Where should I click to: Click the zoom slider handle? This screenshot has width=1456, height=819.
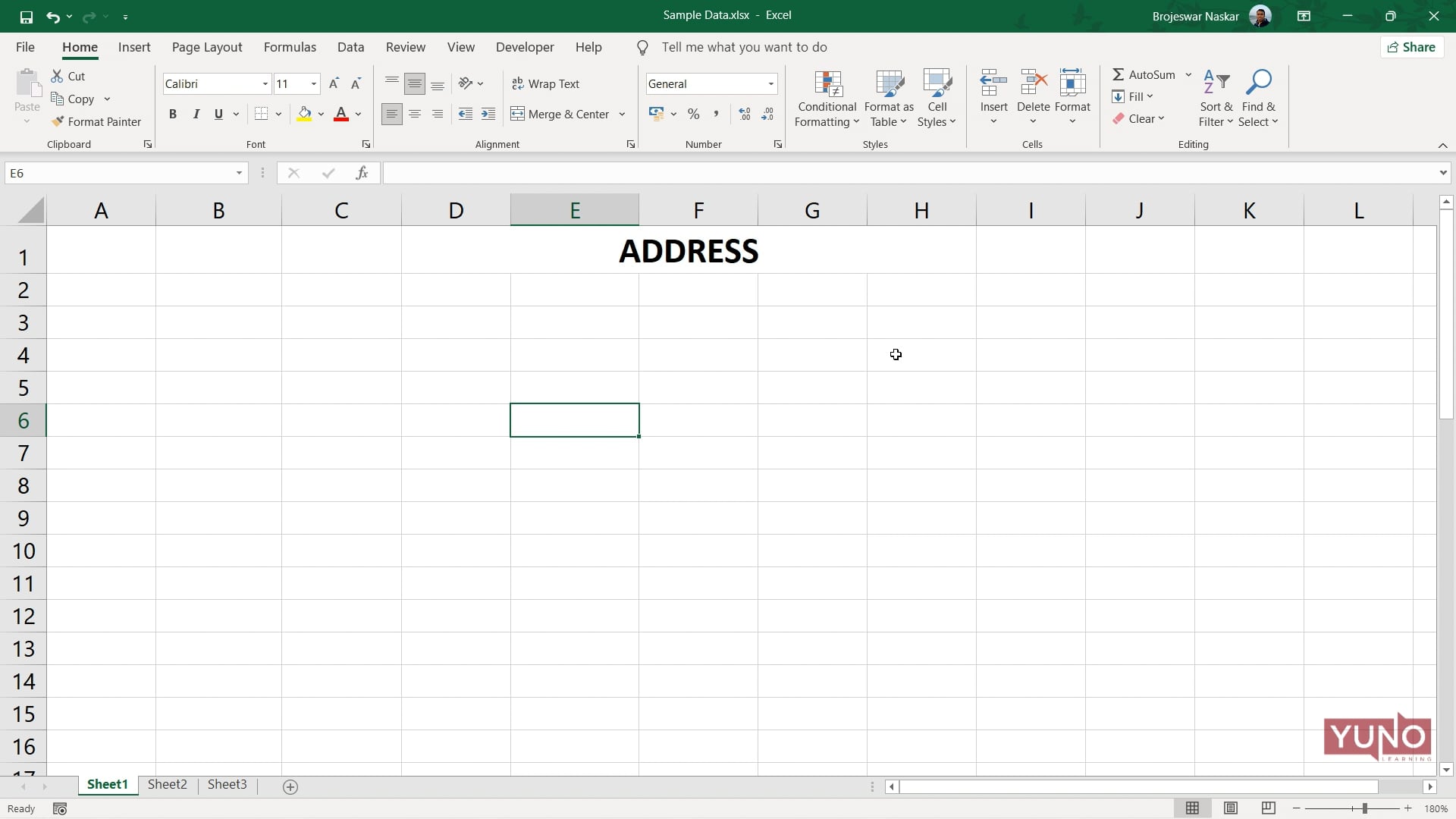coord(1364,808)
